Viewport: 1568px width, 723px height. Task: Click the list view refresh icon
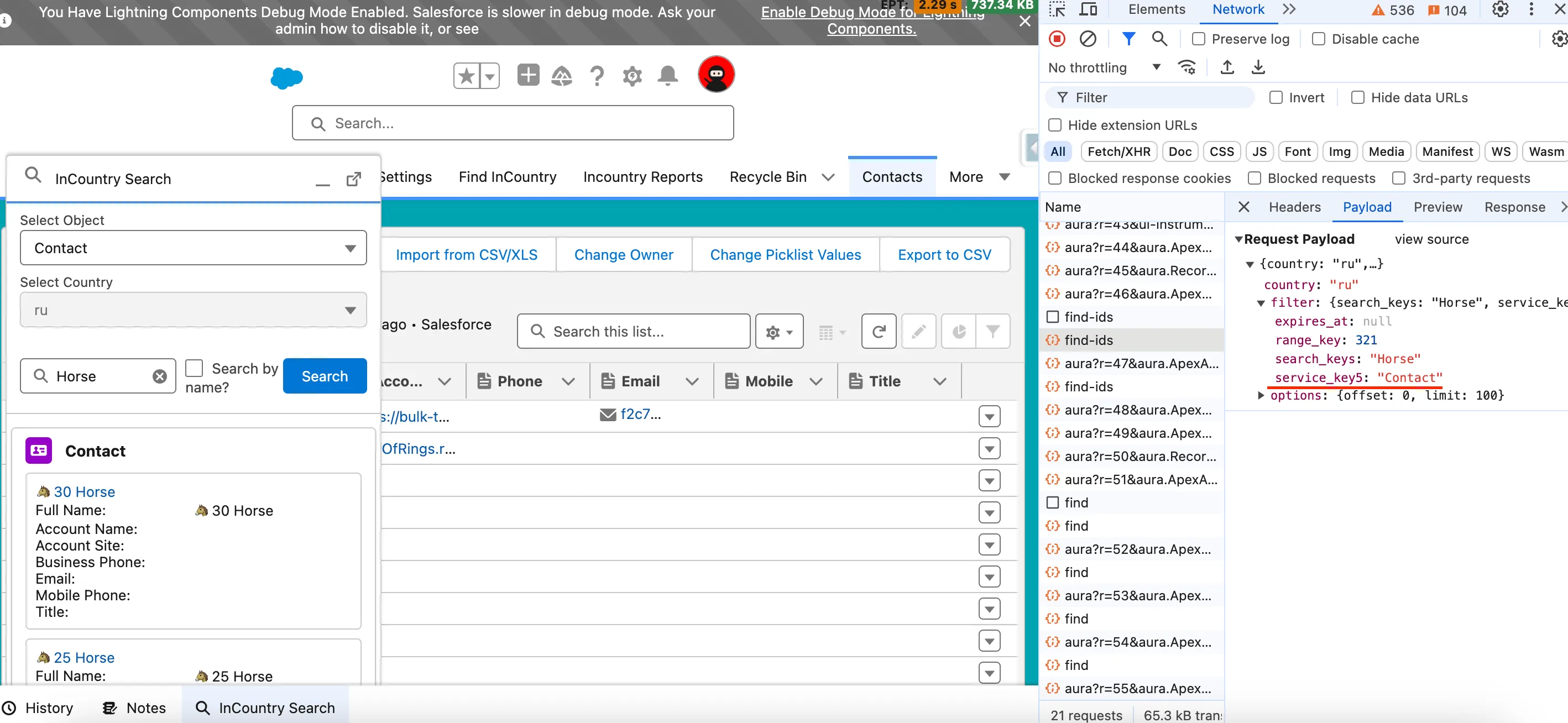click(x=879, y=331)
